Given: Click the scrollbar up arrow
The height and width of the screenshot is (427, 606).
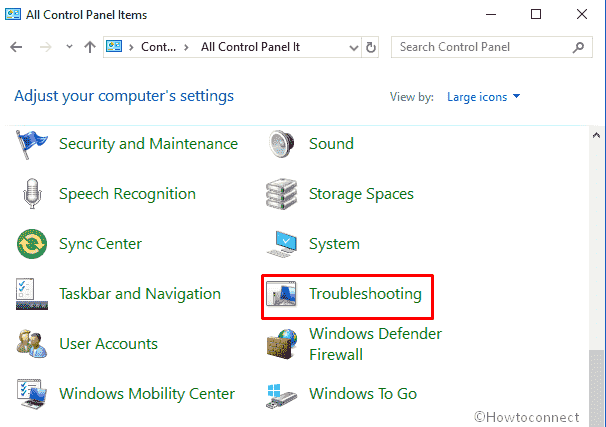Looking at the screenshot, I should tap(596, 135).
